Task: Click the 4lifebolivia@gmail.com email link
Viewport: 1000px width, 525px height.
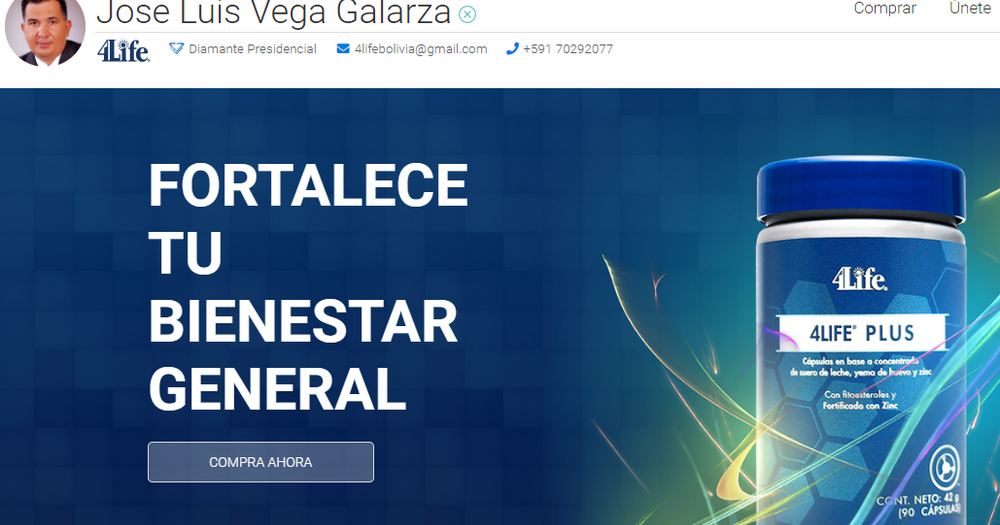Action: click(x=421, y=49)
